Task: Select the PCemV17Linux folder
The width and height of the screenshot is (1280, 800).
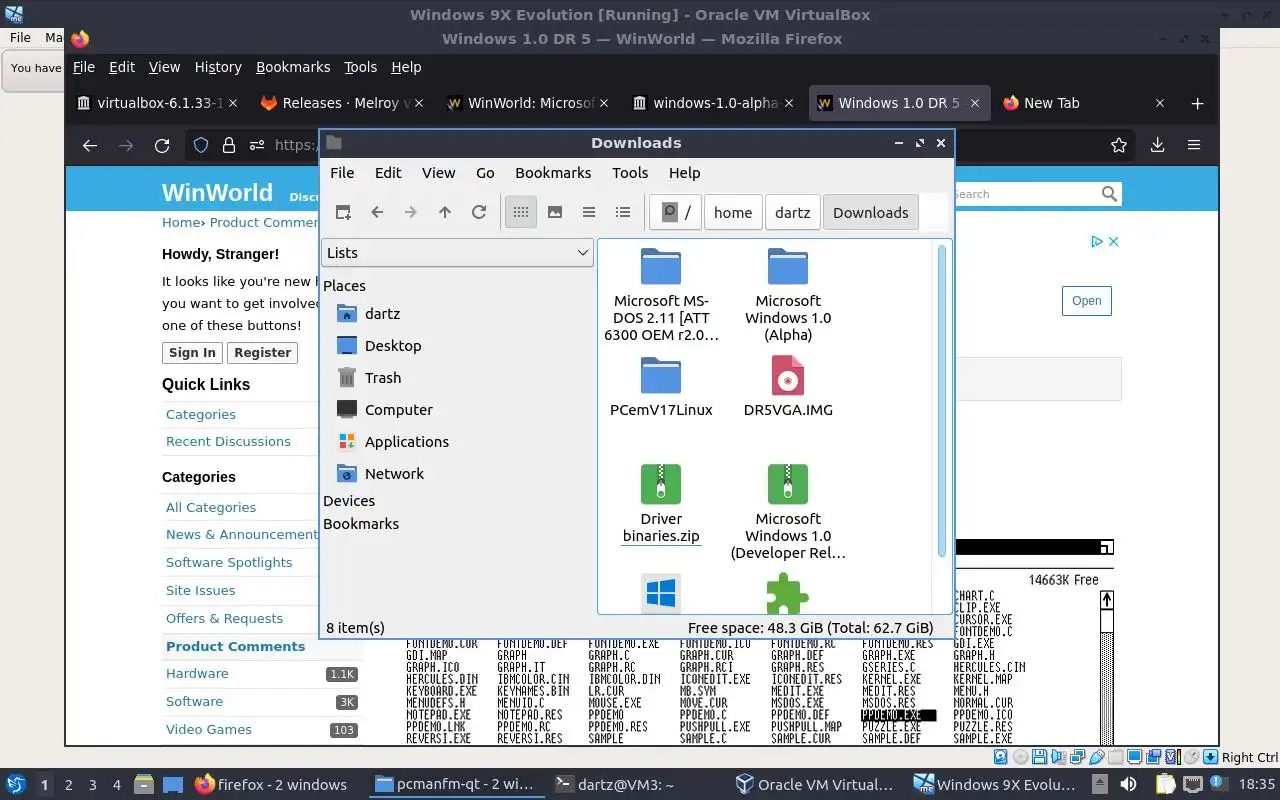Action: [661, 387]
